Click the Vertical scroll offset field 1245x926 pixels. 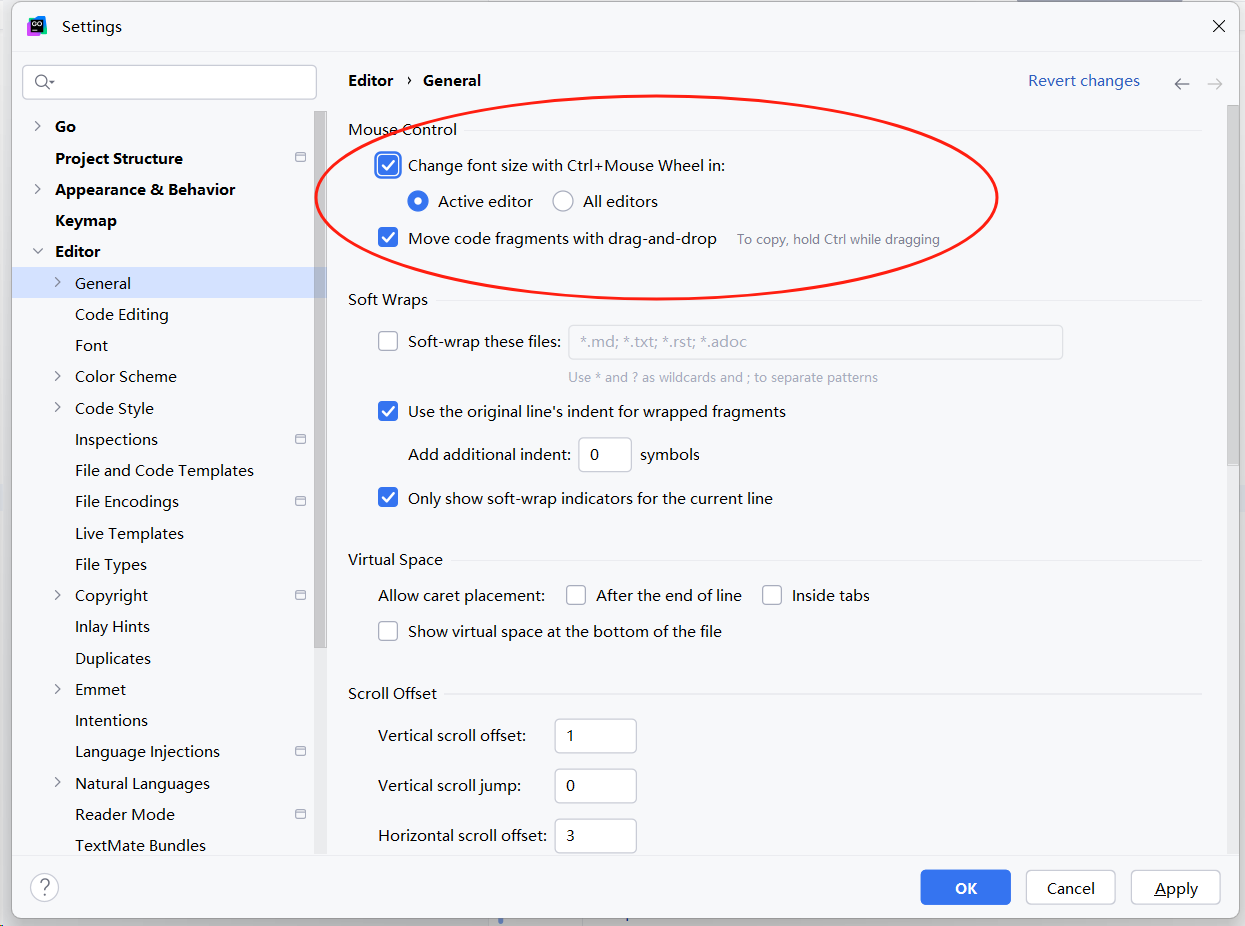(595, 736)
